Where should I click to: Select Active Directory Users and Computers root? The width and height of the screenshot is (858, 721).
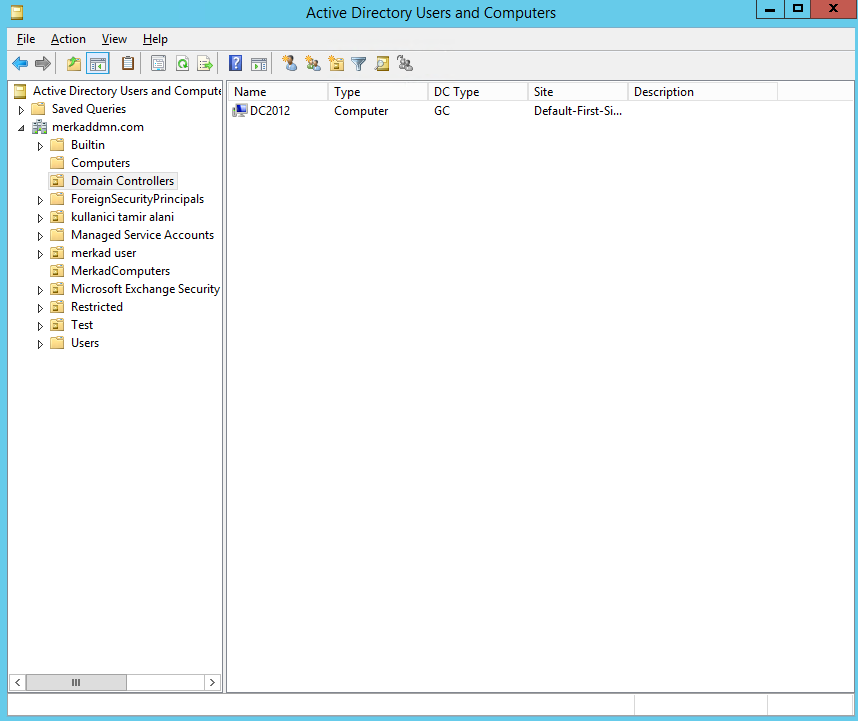click(126, 91)
